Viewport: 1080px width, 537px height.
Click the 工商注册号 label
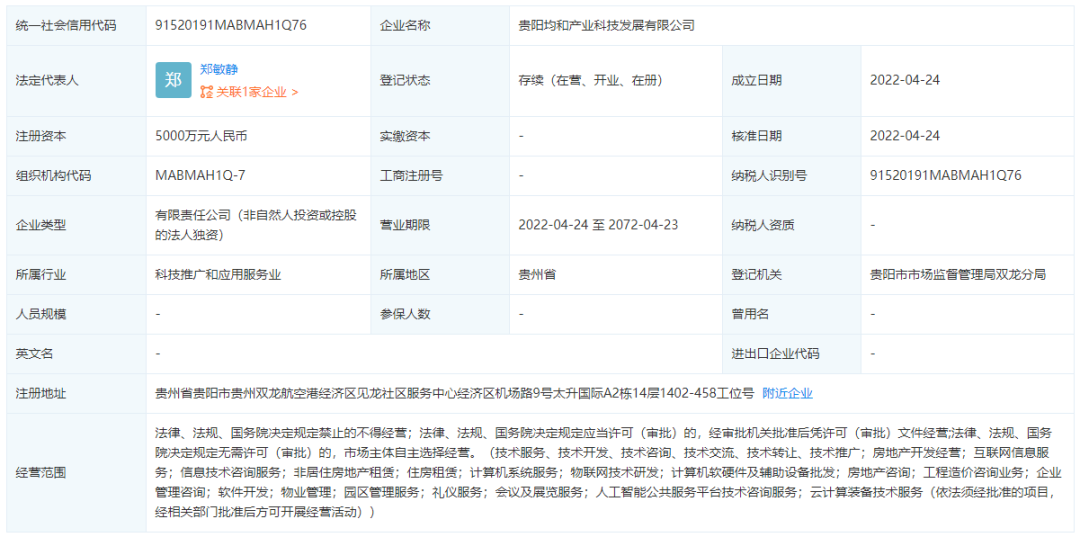411,176
